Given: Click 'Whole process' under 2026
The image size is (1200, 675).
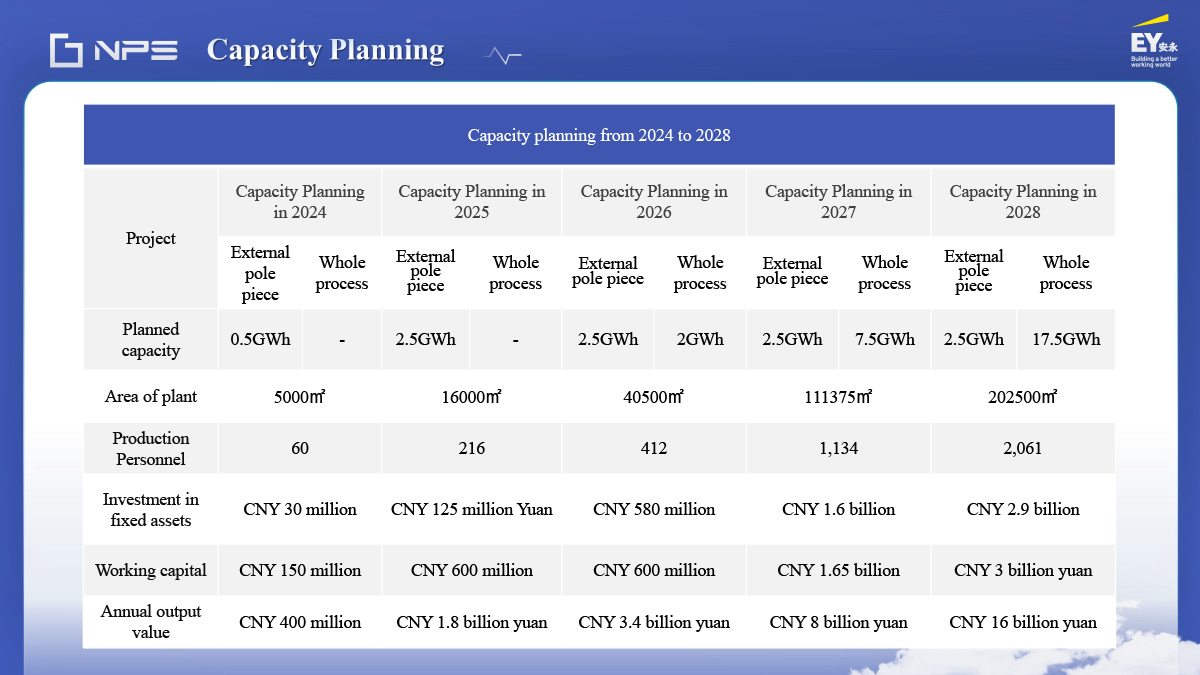Looking at the screenshot, I should [700, 273].
